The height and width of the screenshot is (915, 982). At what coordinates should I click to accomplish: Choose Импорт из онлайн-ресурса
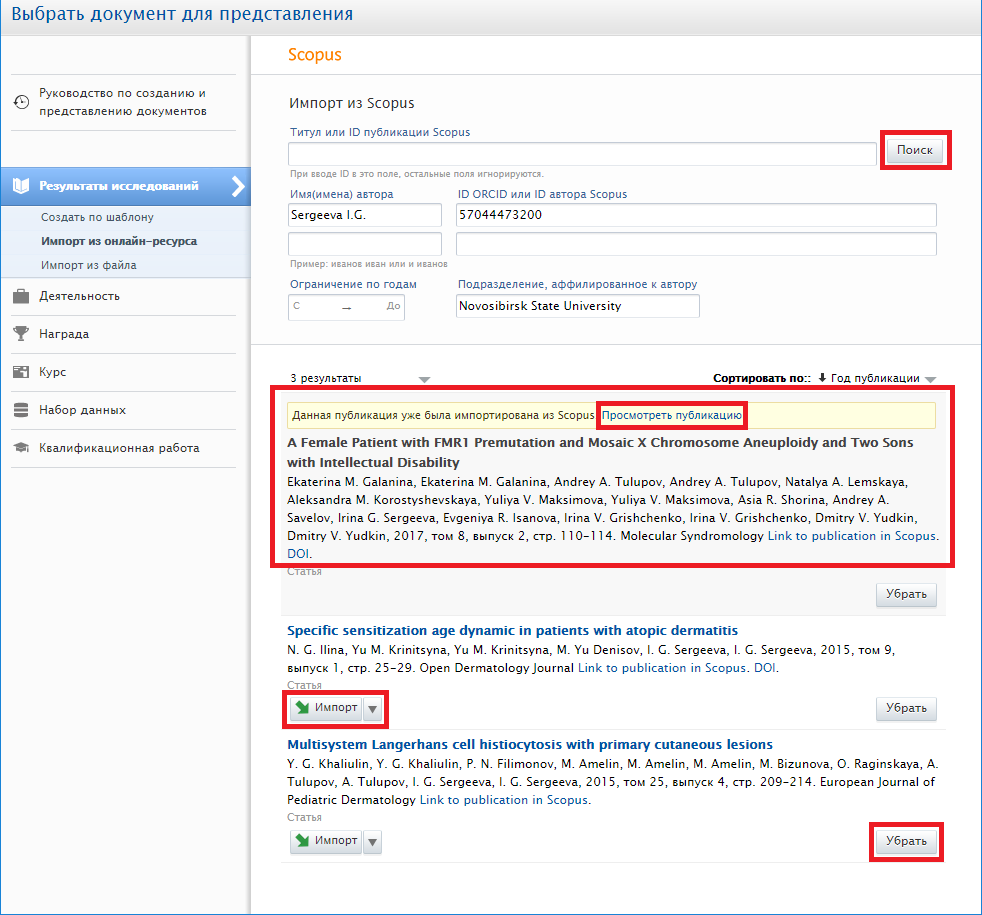point(119,241)
